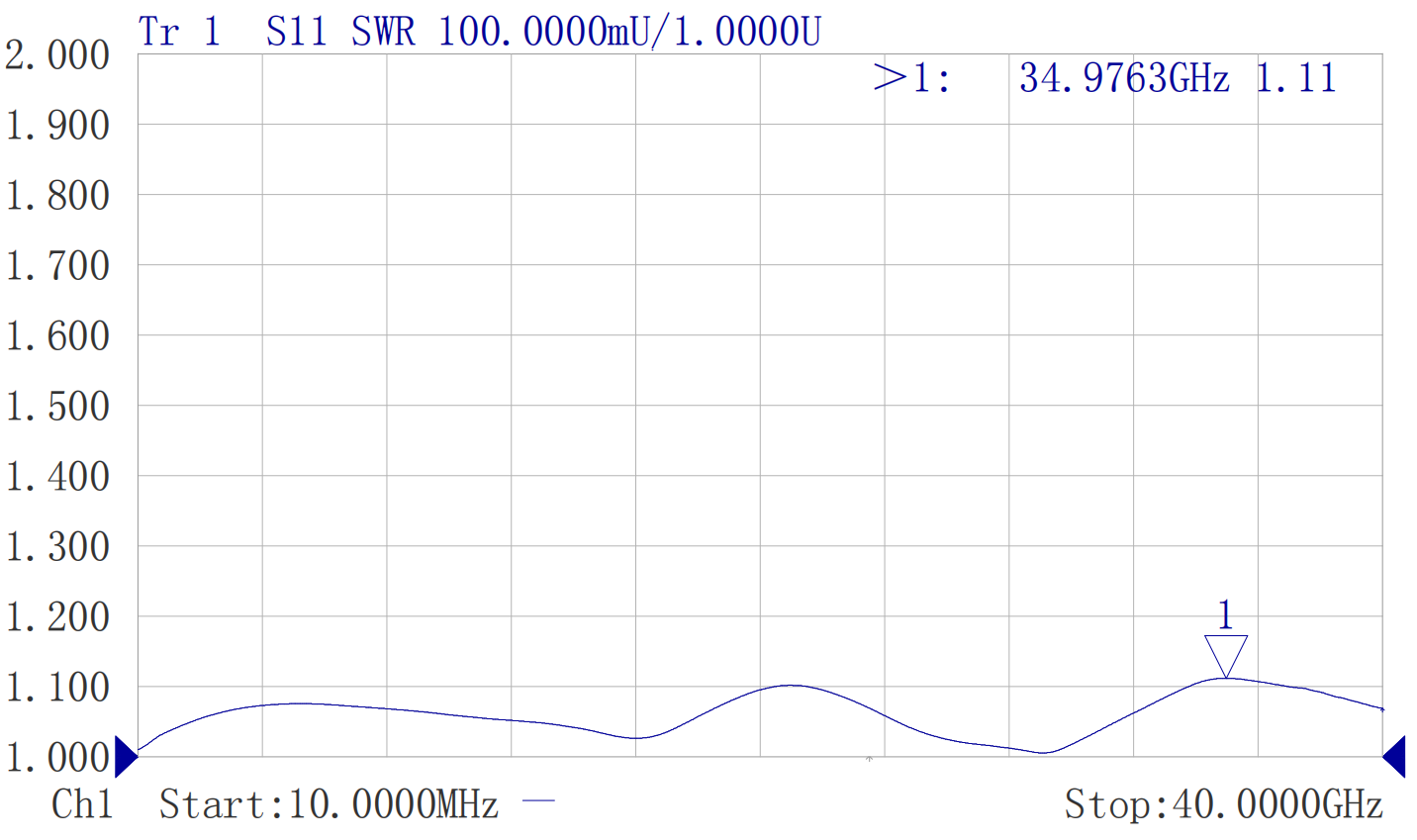Click the active marker '>' indicator

click(889, 78)
